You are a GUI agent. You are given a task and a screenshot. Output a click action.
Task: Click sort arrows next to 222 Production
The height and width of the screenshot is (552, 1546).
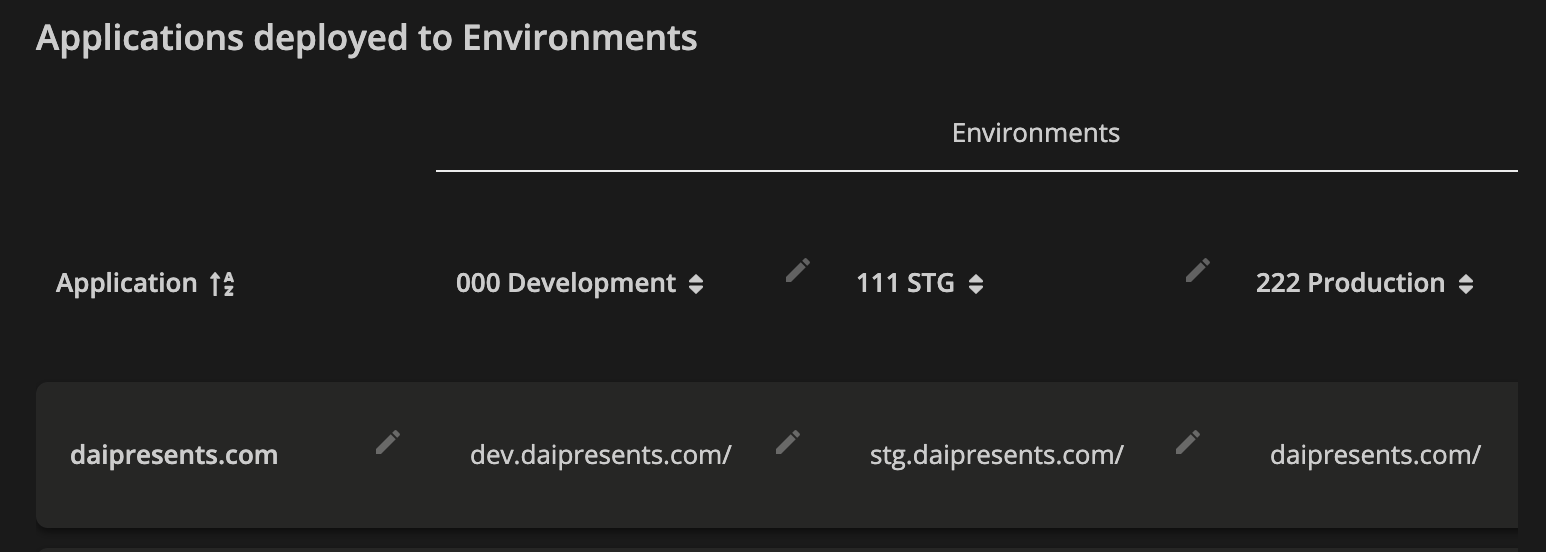1466,284
